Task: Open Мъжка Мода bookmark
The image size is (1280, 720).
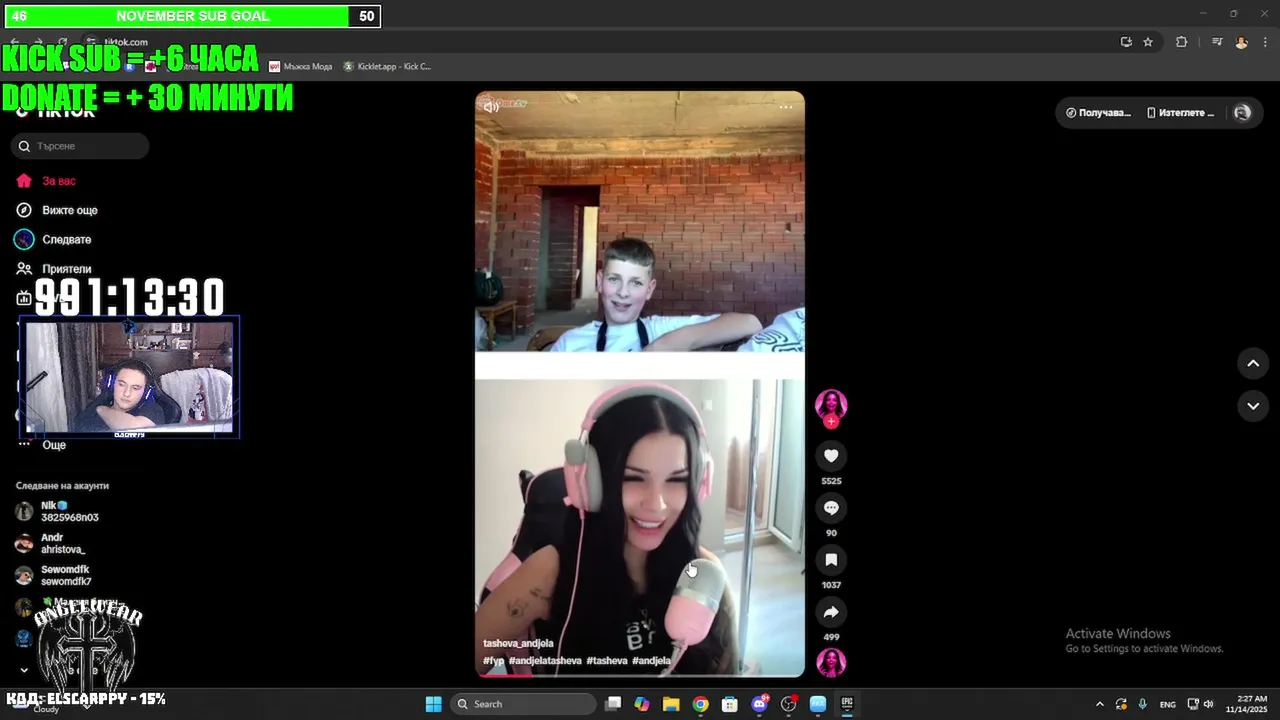Action: click(x=301, y=67)
